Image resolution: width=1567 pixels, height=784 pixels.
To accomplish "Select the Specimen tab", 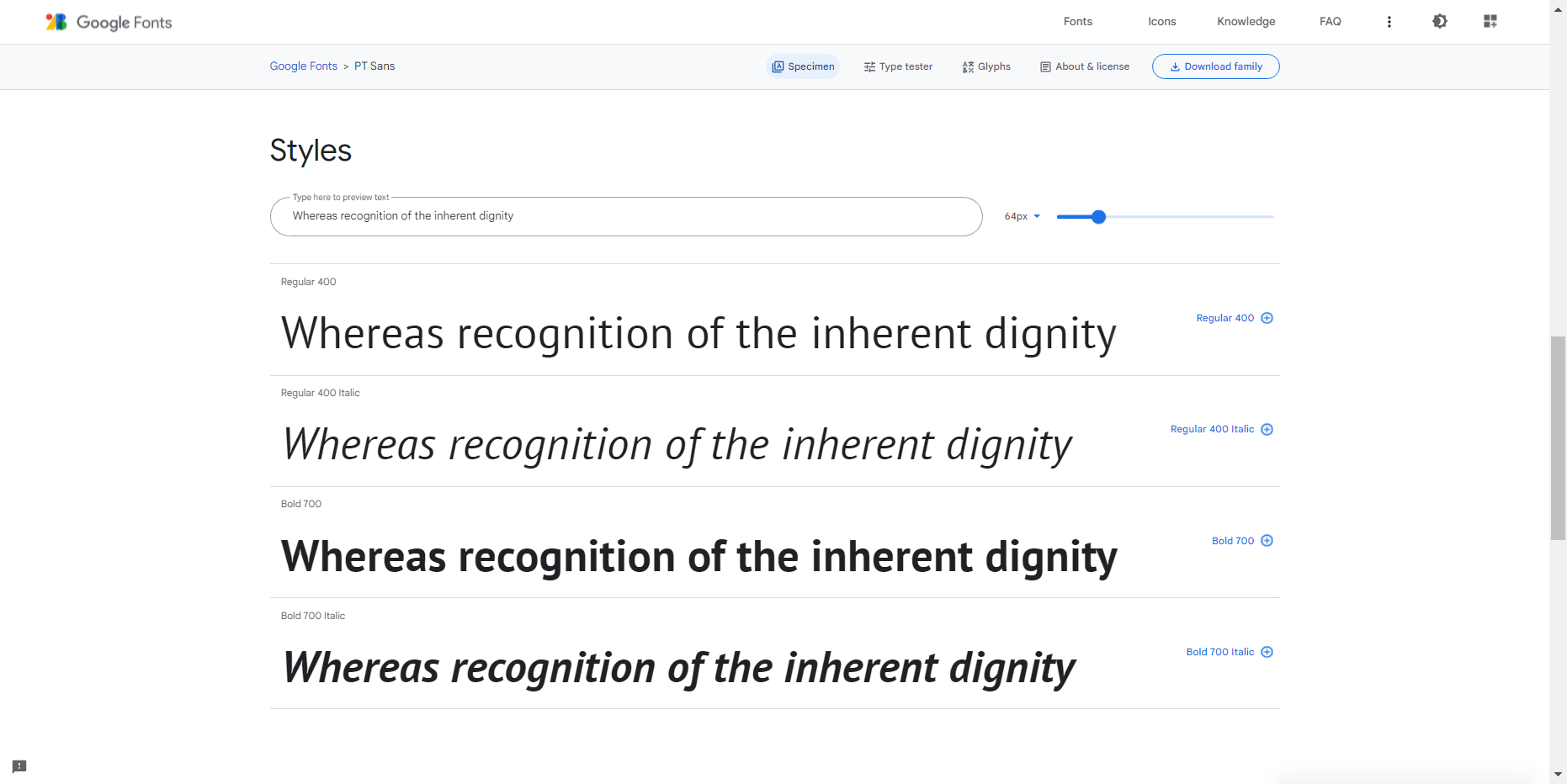I will (x=803, y=66).
